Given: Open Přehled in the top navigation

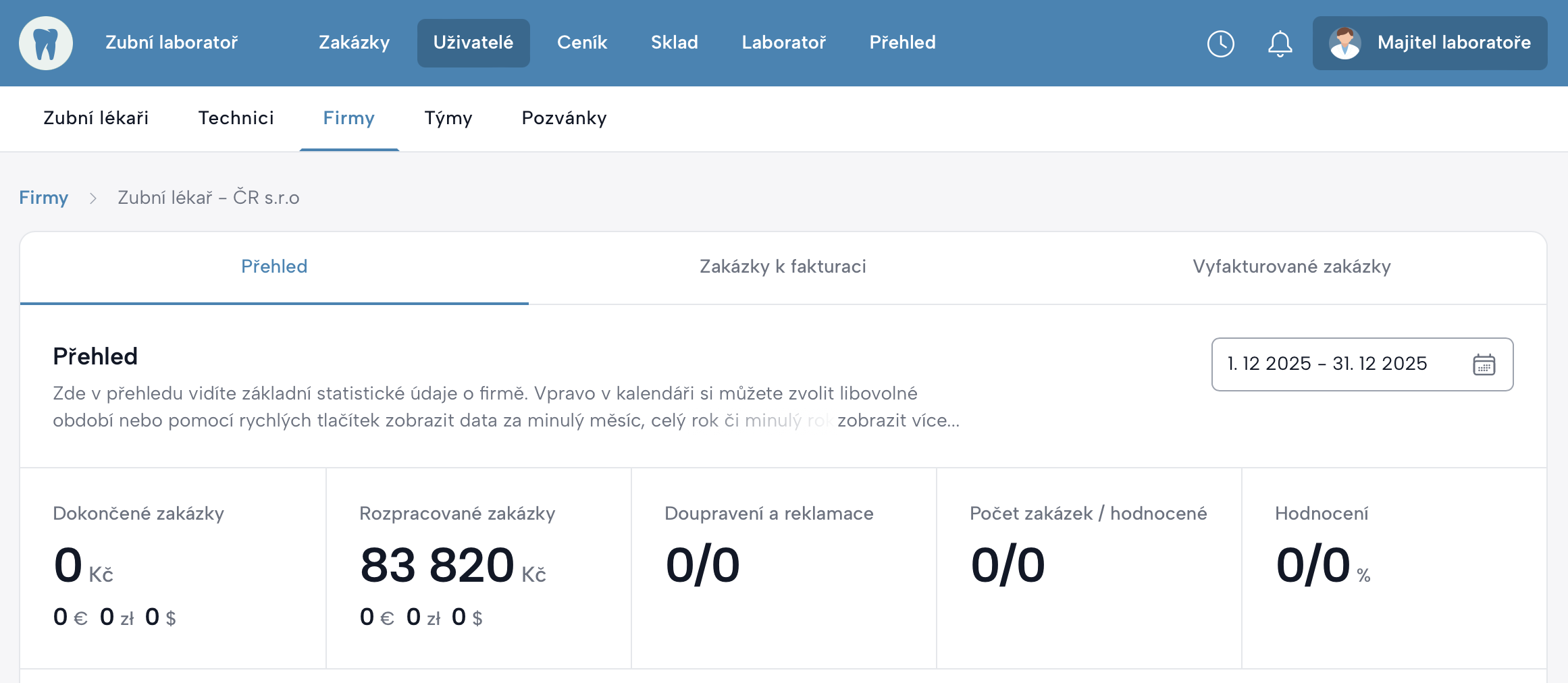Looking at the screenshot, I should (902, 43).
